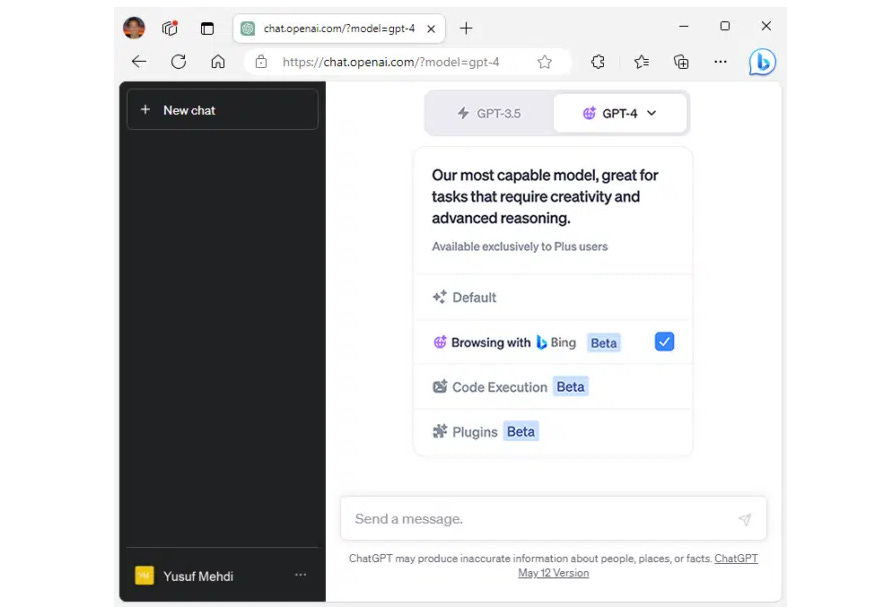Focus the Send a message field
The height and width of the screenshot is (610, 895).
coord(553,519)
